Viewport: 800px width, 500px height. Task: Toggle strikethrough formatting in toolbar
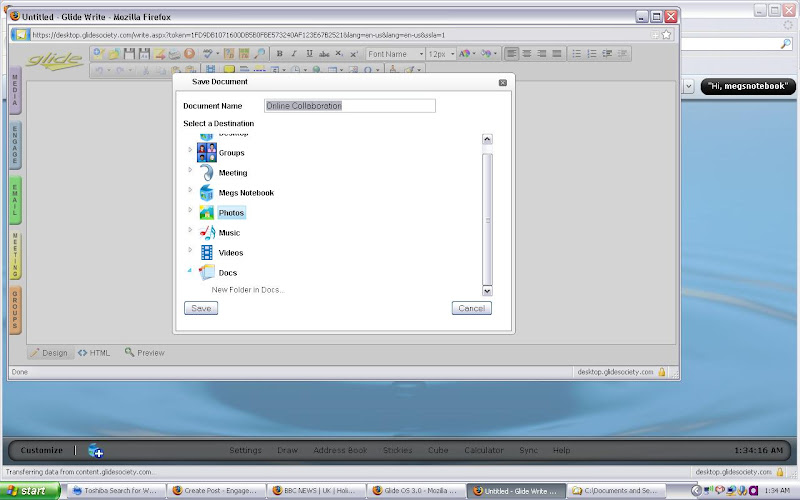pyautogui.click(x=324, y=54)
